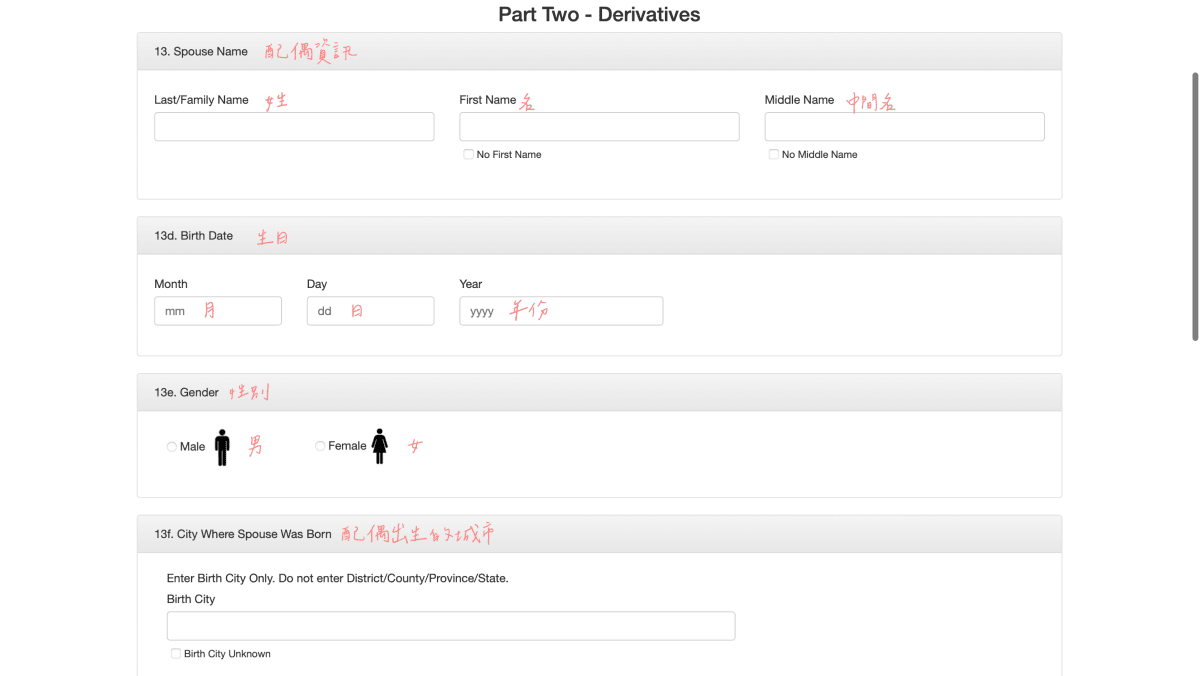Click the female figure icon
This screenshot has height=676, width=1200.
pyautogui.click(x=380, y=446)
